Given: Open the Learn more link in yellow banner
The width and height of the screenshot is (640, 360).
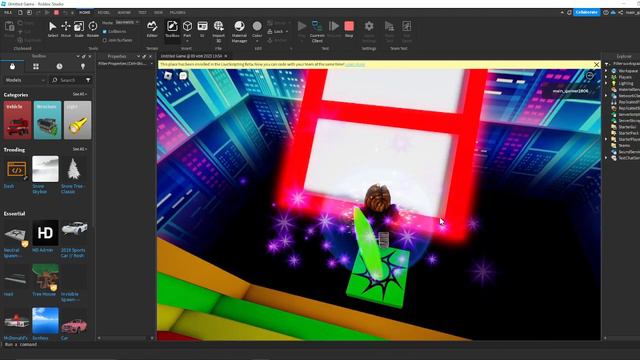Looking at the screenshot, I should point(355,64).
